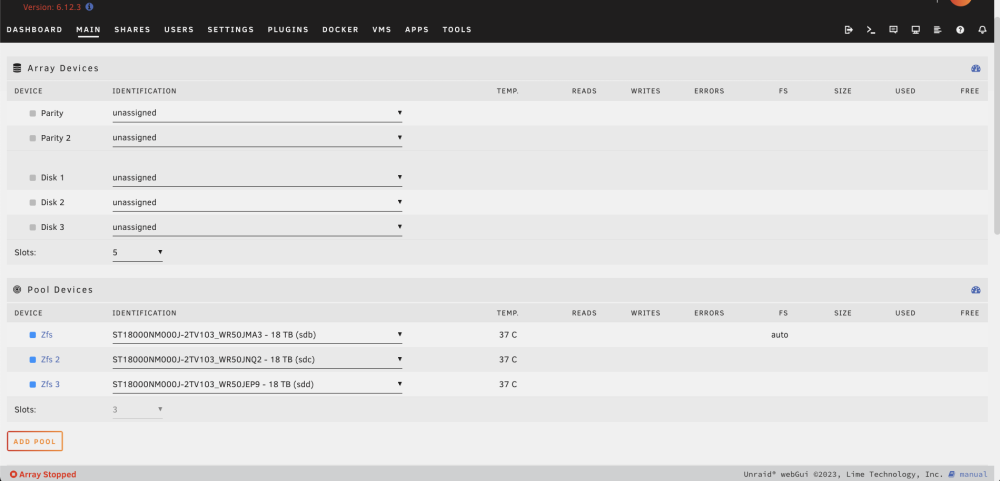Open the Disk 3 device dropdown
This screenshot has height=481, width=1000.
[257, 227]
